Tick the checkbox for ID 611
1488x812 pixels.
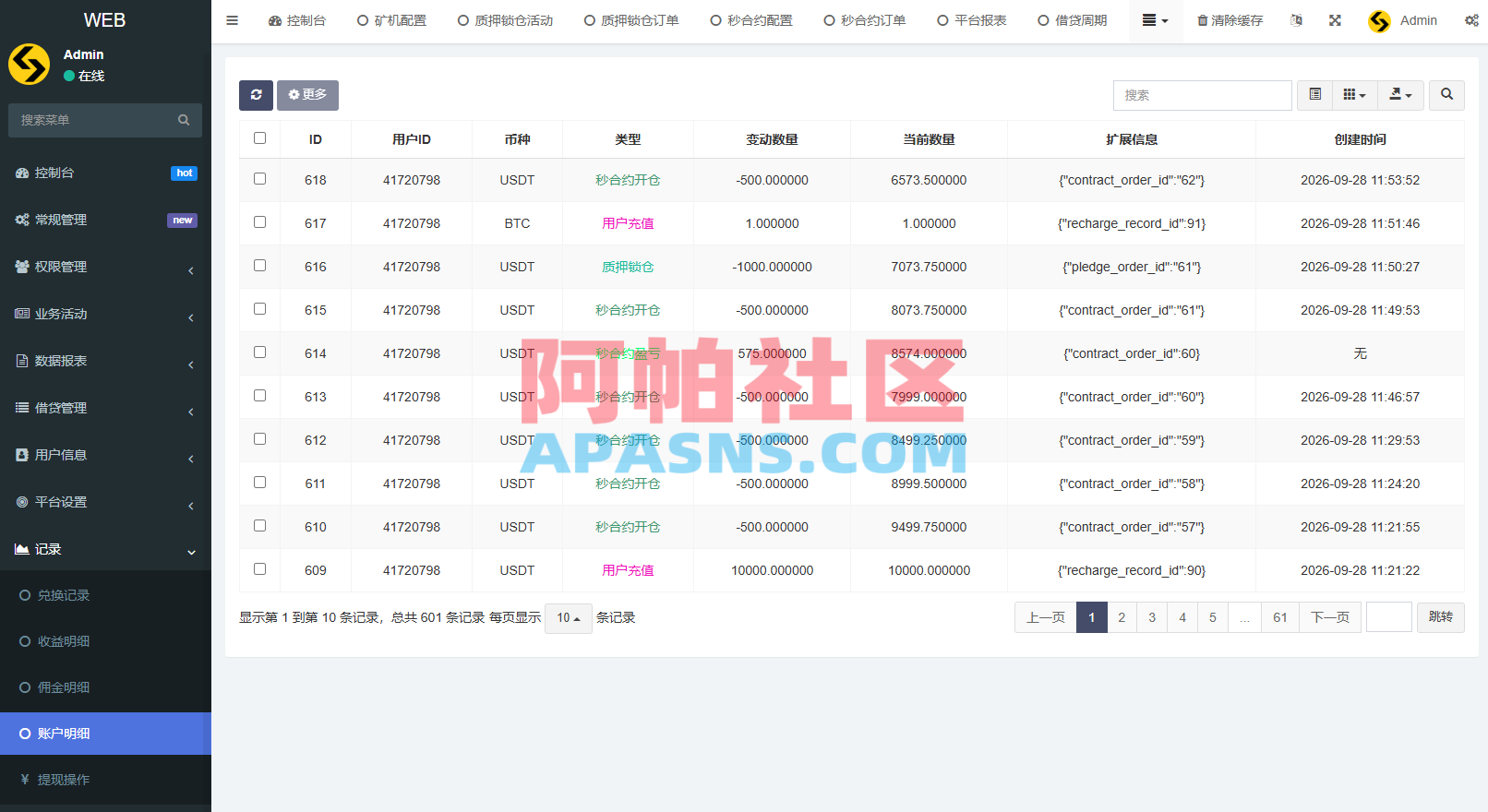coord(259,483)
